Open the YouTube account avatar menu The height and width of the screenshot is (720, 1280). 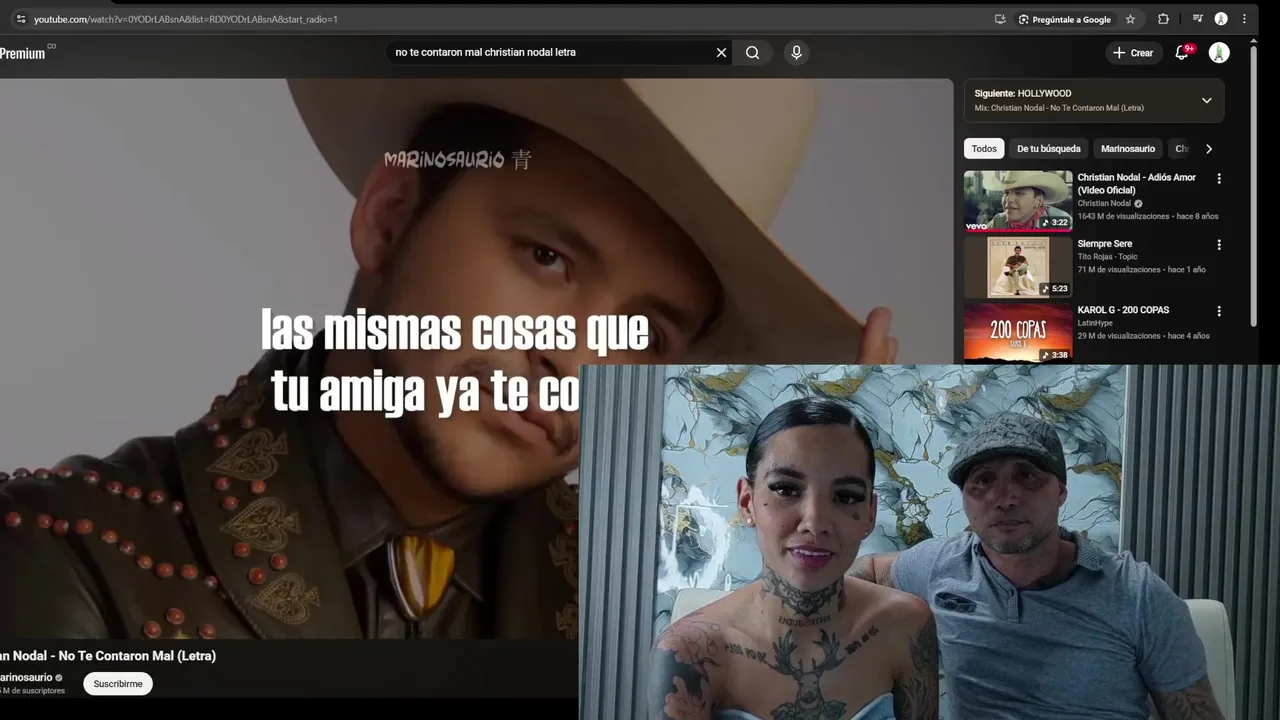[1219, 53]
